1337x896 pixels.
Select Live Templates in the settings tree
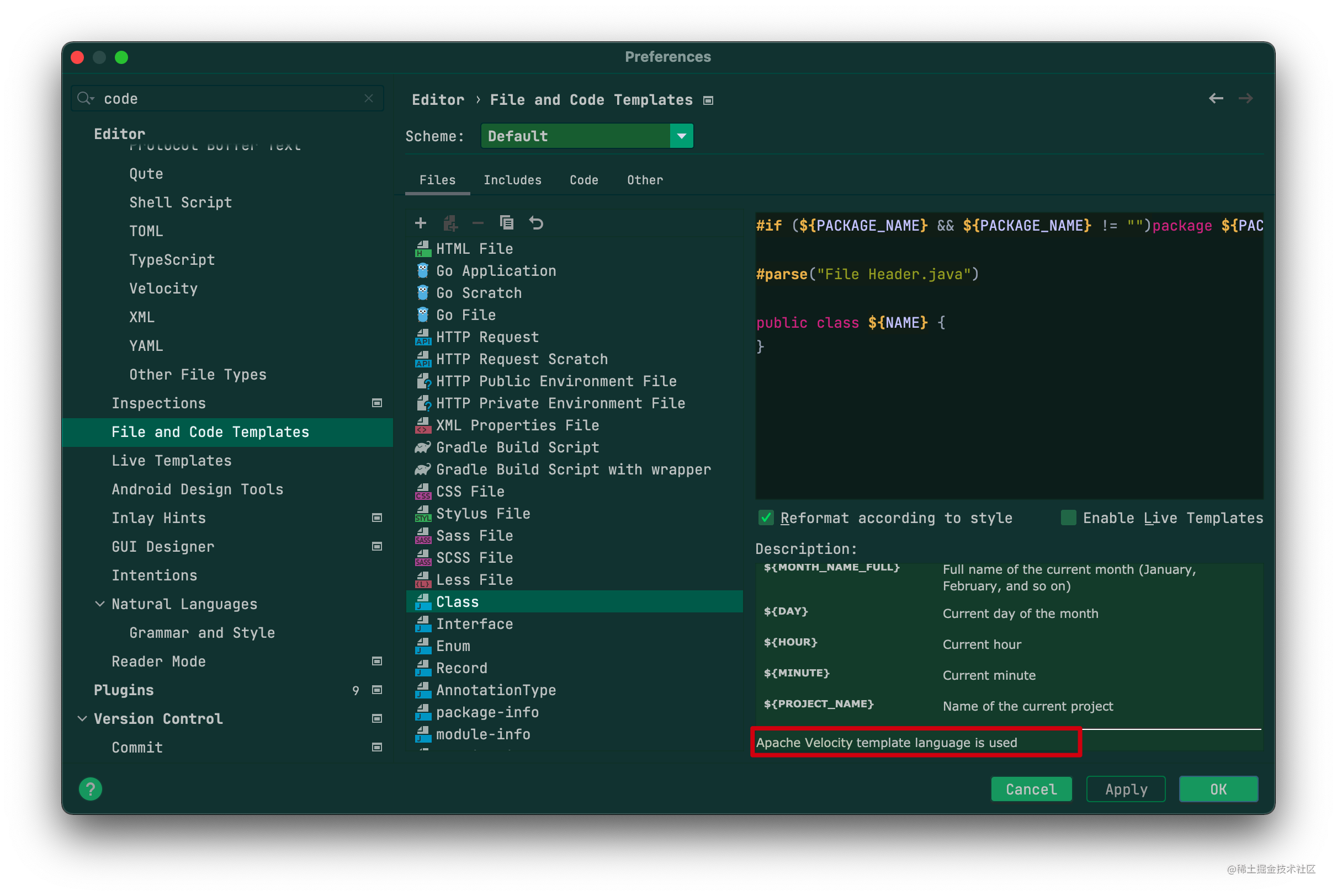click(x=172, y=461)
